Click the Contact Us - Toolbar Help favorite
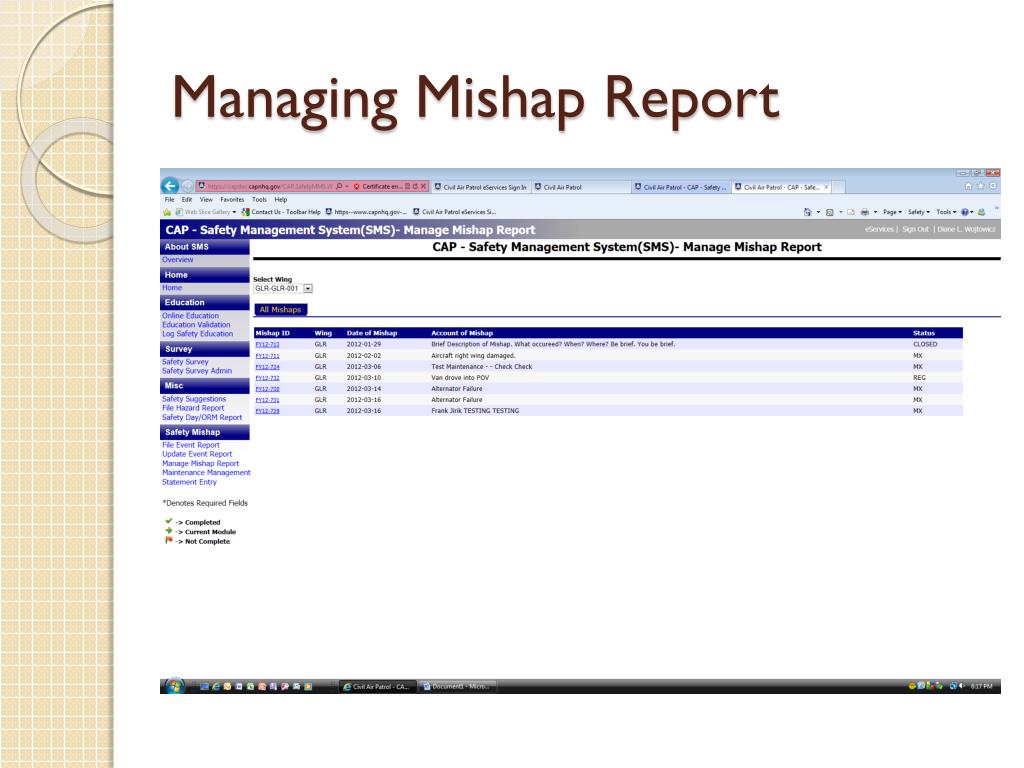Screen dimensions: 1024x768 [281, 212]
